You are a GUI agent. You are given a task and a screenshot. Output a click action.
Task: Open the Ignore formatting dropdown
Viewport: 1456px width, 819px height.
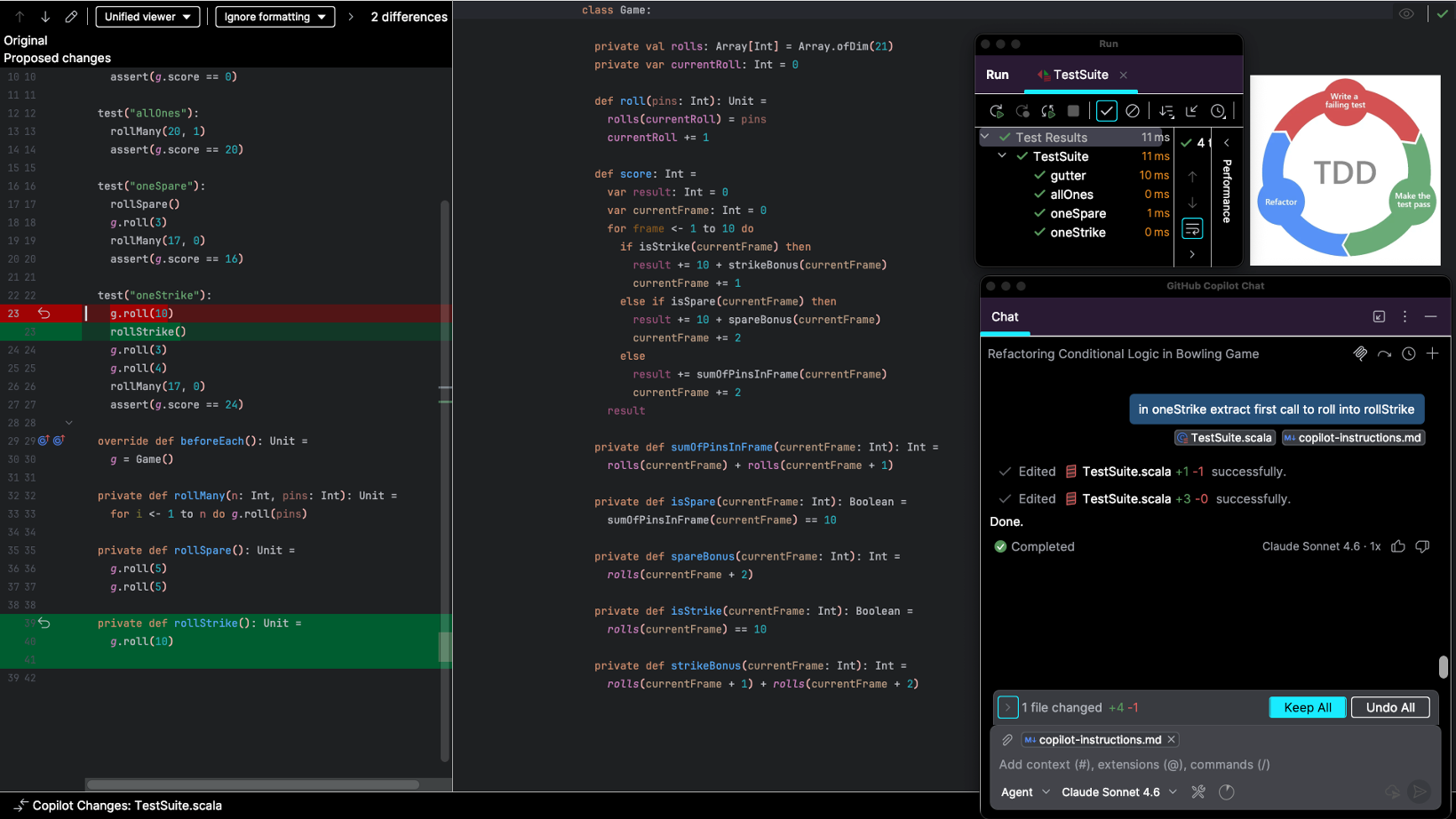click(274, 17)
